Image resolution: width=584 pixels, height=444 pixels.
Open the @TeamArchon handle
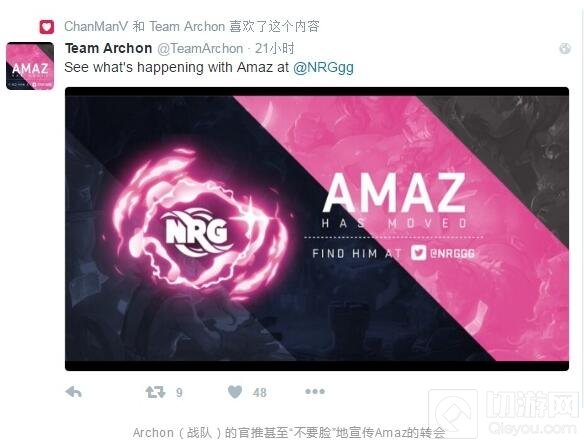(x=200, y=48)
